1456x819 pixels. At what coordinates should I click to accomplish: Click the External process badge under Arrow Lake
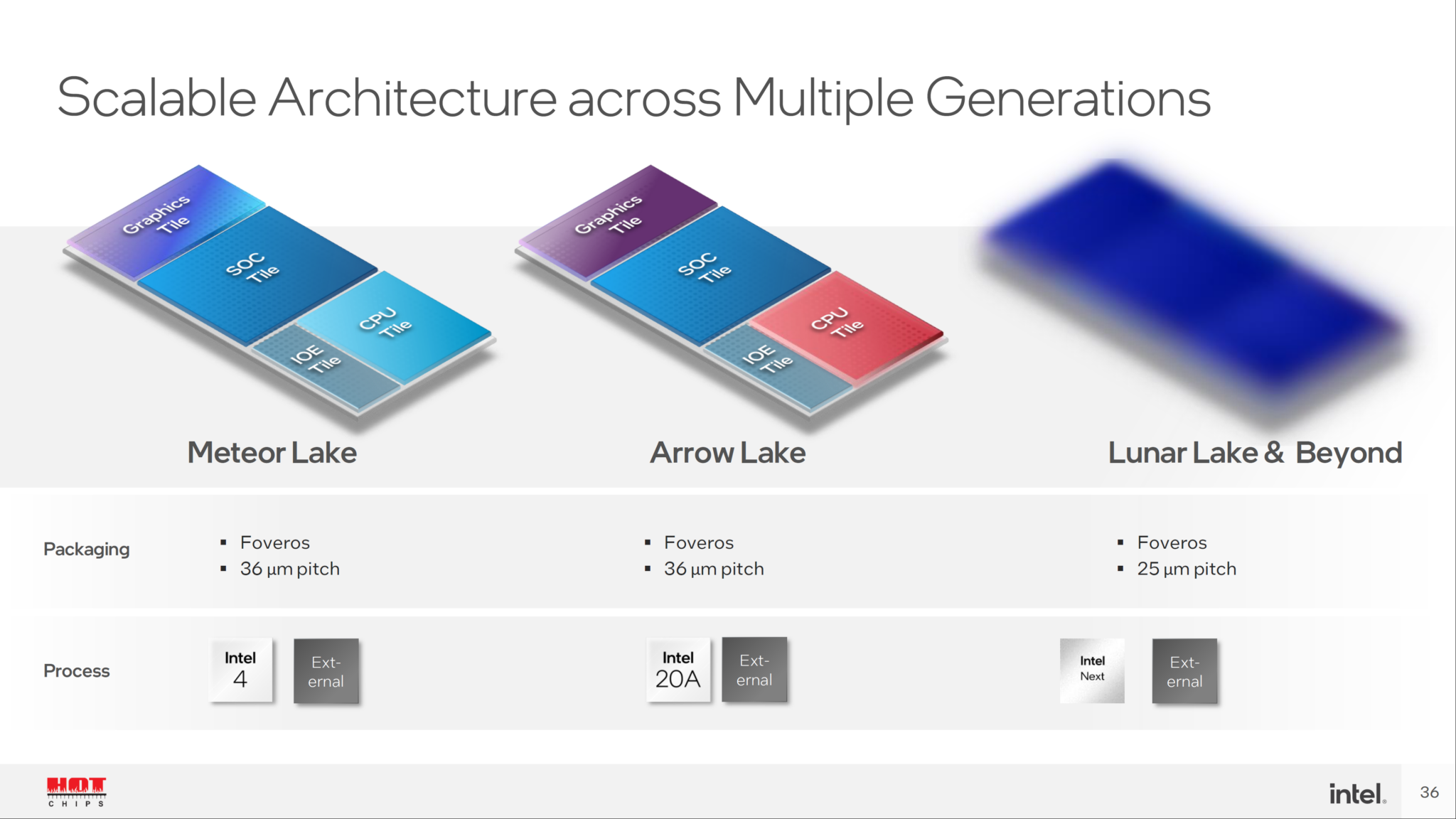click(x=754, y=671)
